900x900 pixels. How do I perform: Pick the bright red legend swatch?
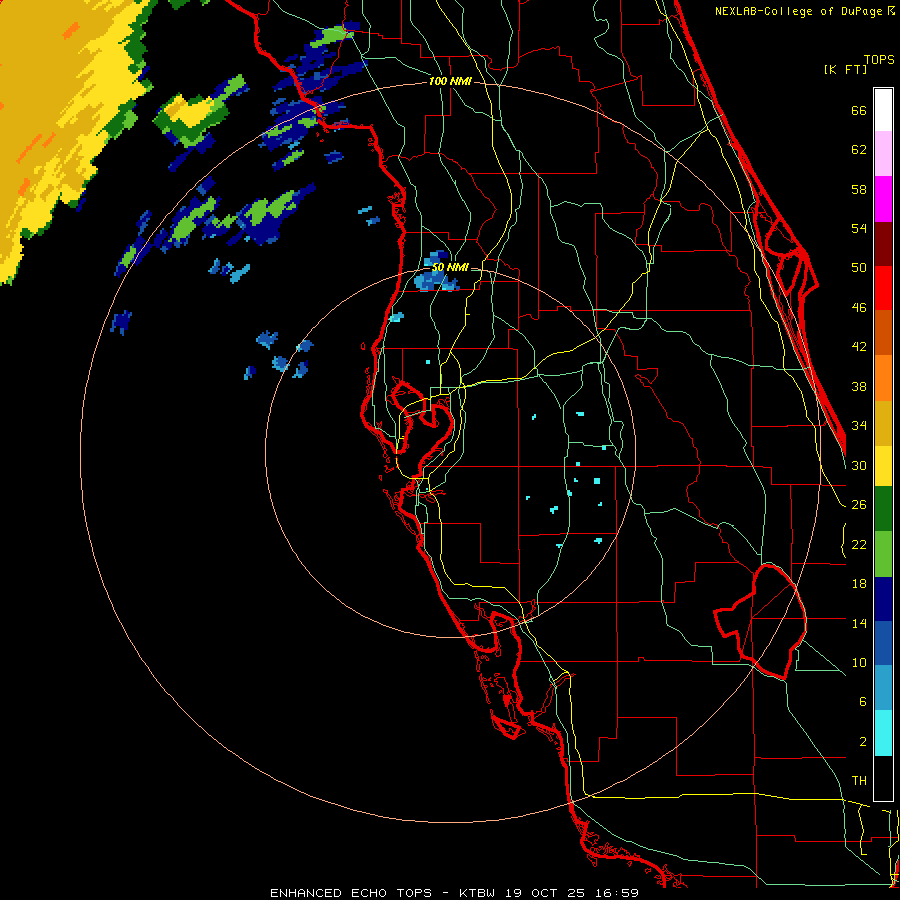click(883, 288)
